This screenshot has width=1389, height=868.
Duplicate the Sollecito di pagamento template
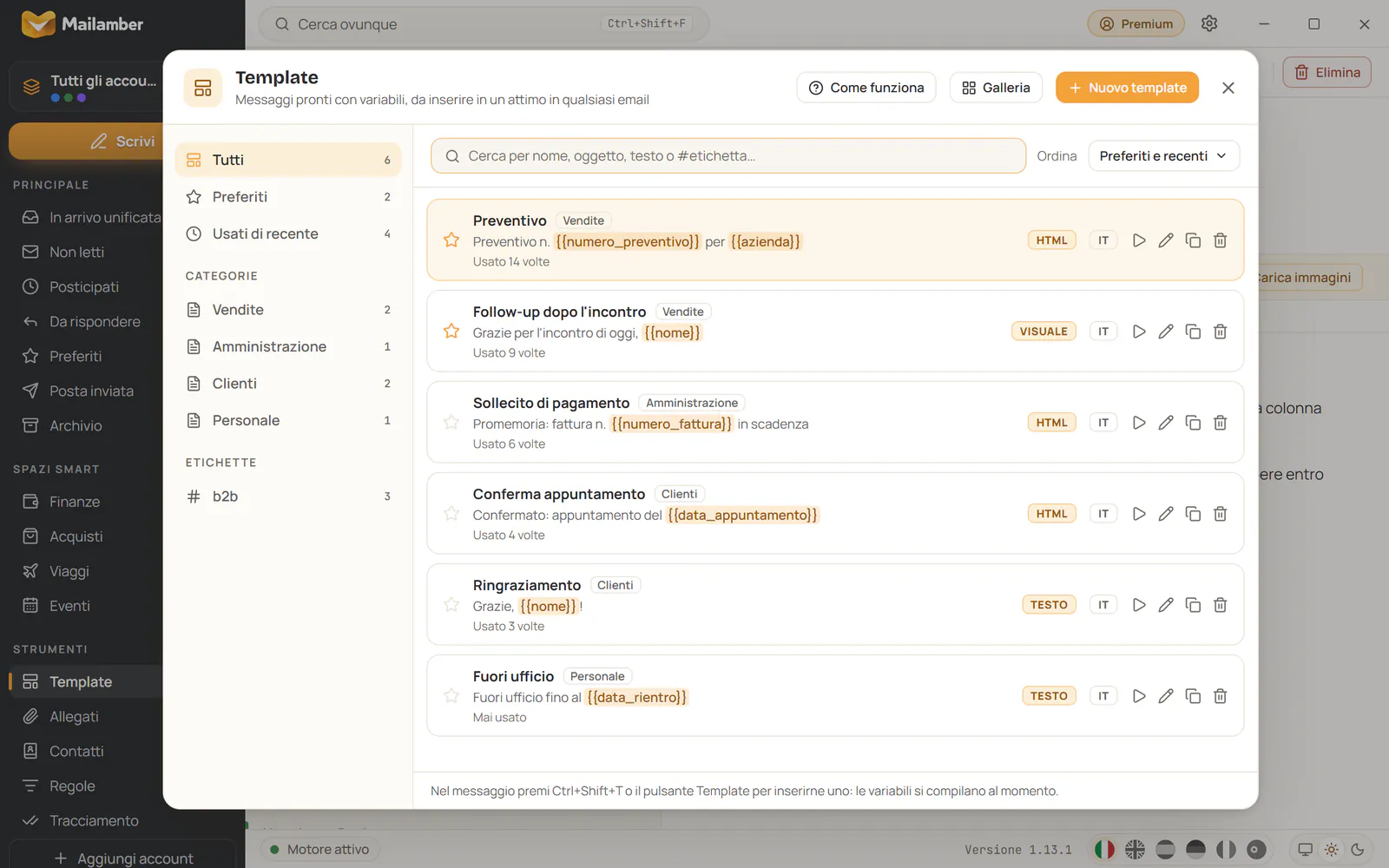click(1193, 423)
